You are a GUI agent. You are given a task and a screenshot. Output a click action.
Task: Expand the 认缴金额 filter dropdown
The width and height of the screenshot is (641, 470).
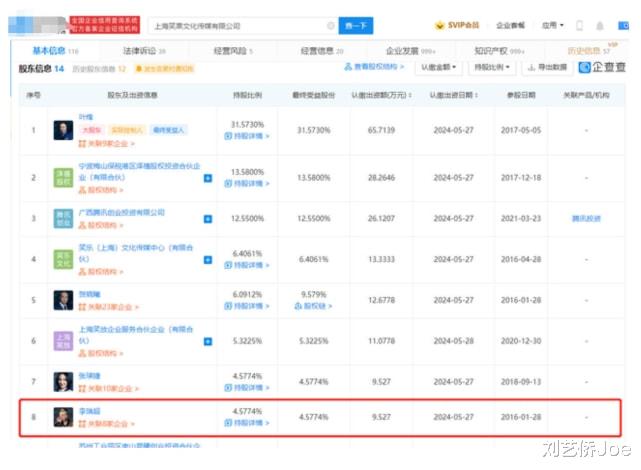click(x=439, y=67)
